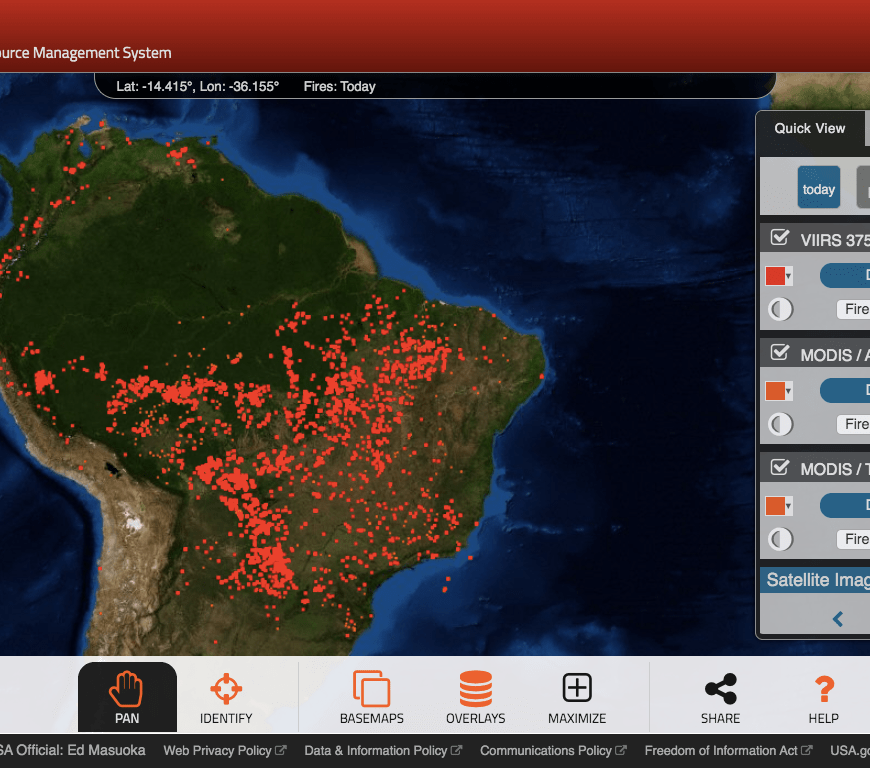Screen dimensions: 870x768
Task: Open MODIS / T orange color dropdown
Action: pos(779,506)
